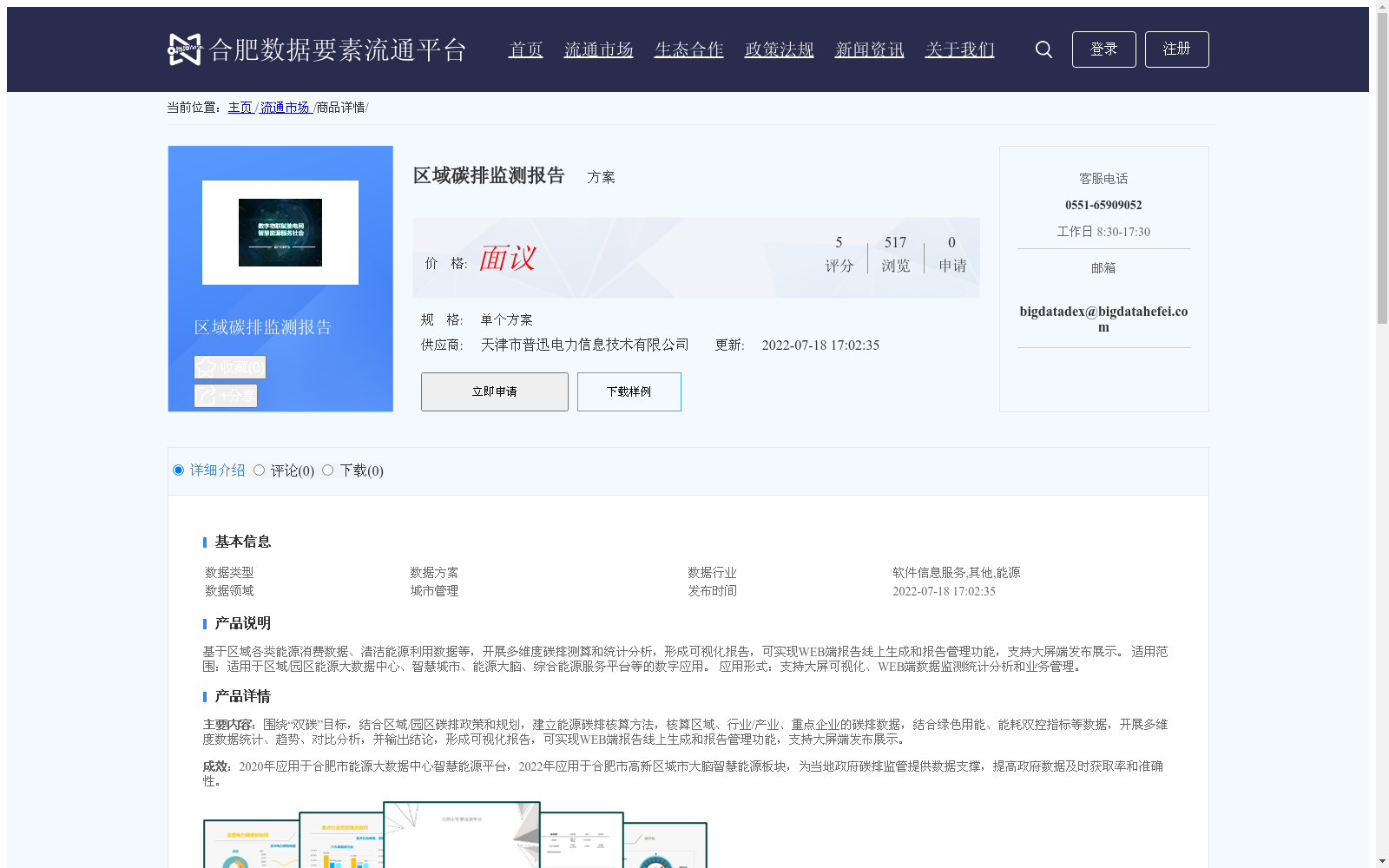The width and height of the screenshot is (1389, 868).
Task: Click the 注册 register button
Action: click(x=1176, y=49)
